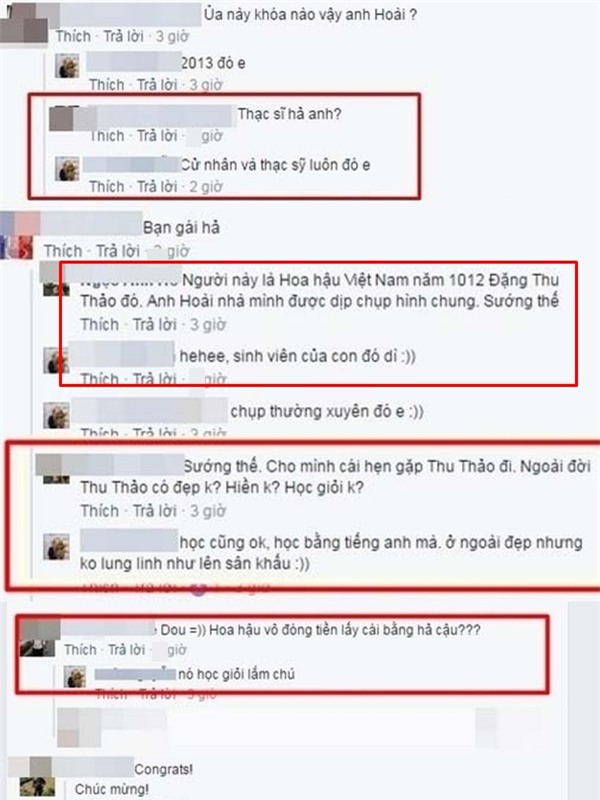The width and height of the screenshot is (600, 800).
Task: Click Thích under the '2013 đó e' reply
Action: [107, 85]
